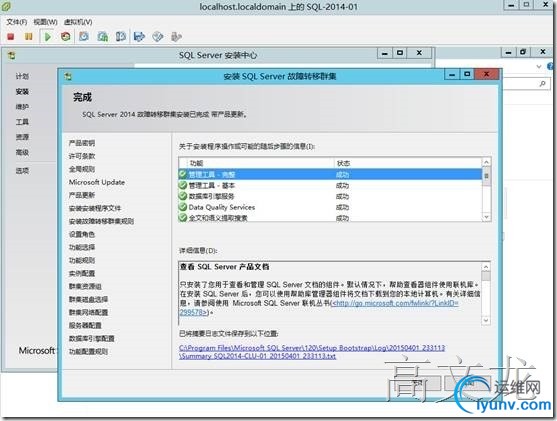
Task: Click the green check beside Data Quality Services
Action: point(183,207)
